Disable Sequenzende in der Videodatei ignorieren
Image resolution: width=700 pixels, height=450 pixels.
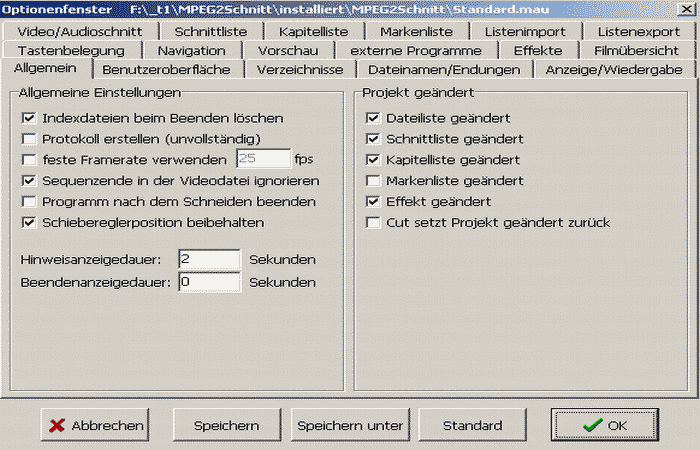28,181
